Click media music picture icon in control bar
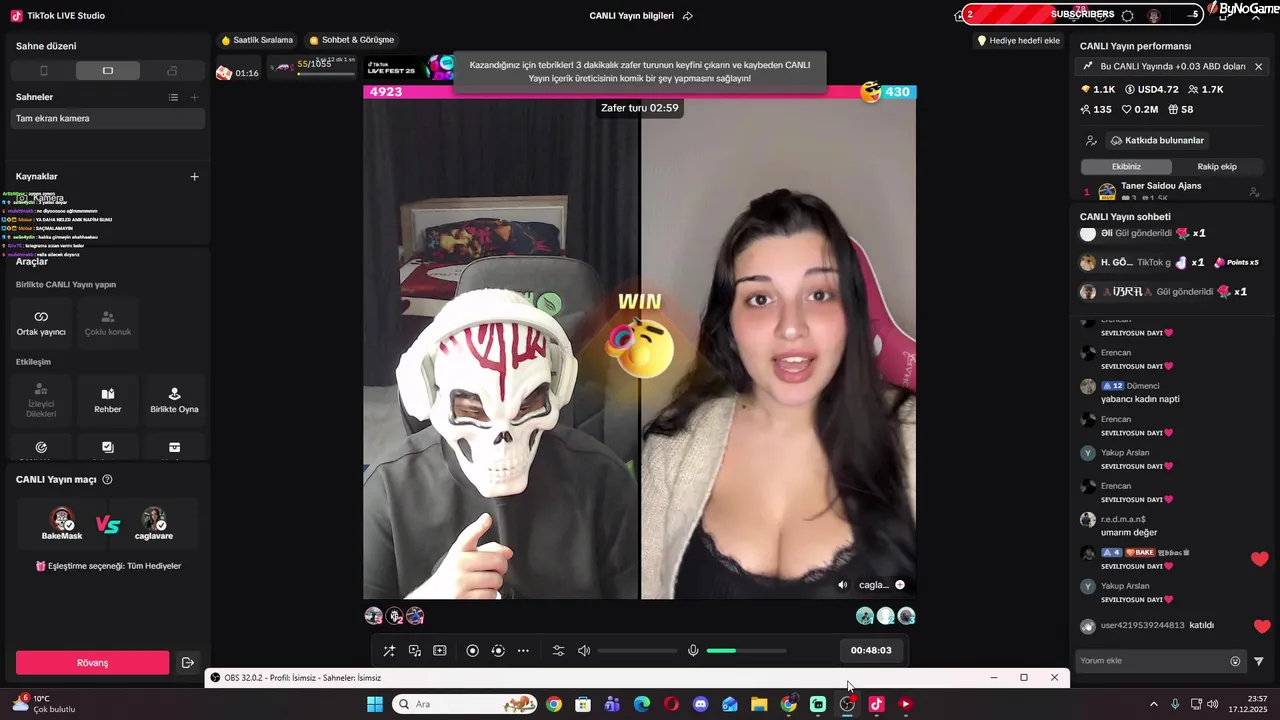This screenshot has width=1280, height=720. coord(415,651)
